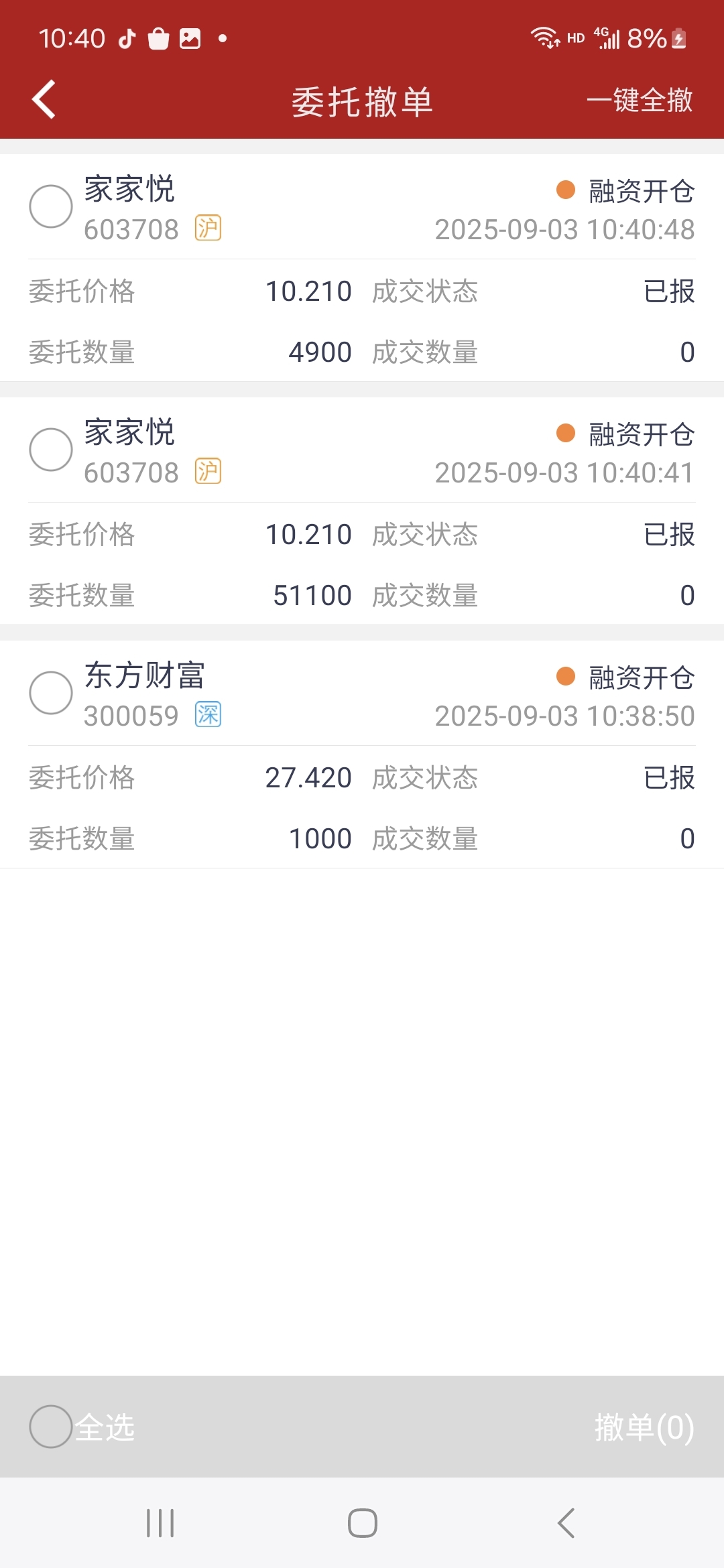Open Android recent apps navigation button
The image size is (724, 1568).
(160, 1523)
